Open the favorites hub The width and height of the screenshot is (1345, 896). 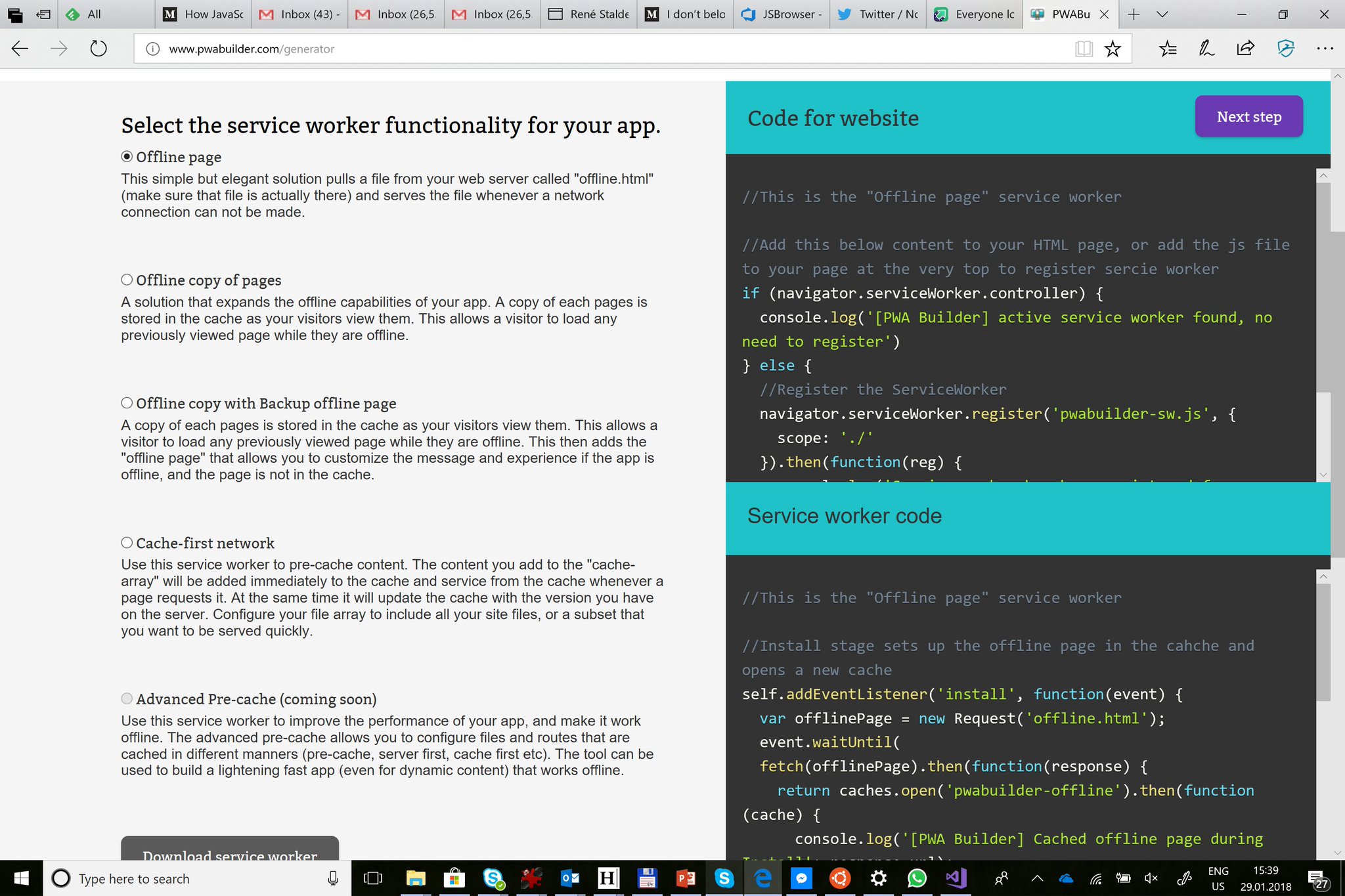pos(1168,49)
